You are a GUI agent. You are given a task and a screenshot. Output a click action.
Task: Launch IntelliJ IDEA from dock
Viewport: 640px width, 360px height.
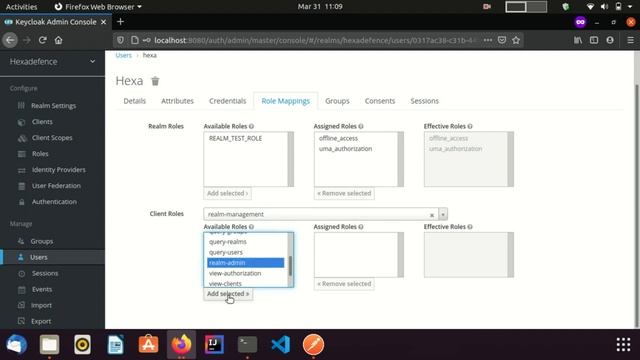pos(214,344)
